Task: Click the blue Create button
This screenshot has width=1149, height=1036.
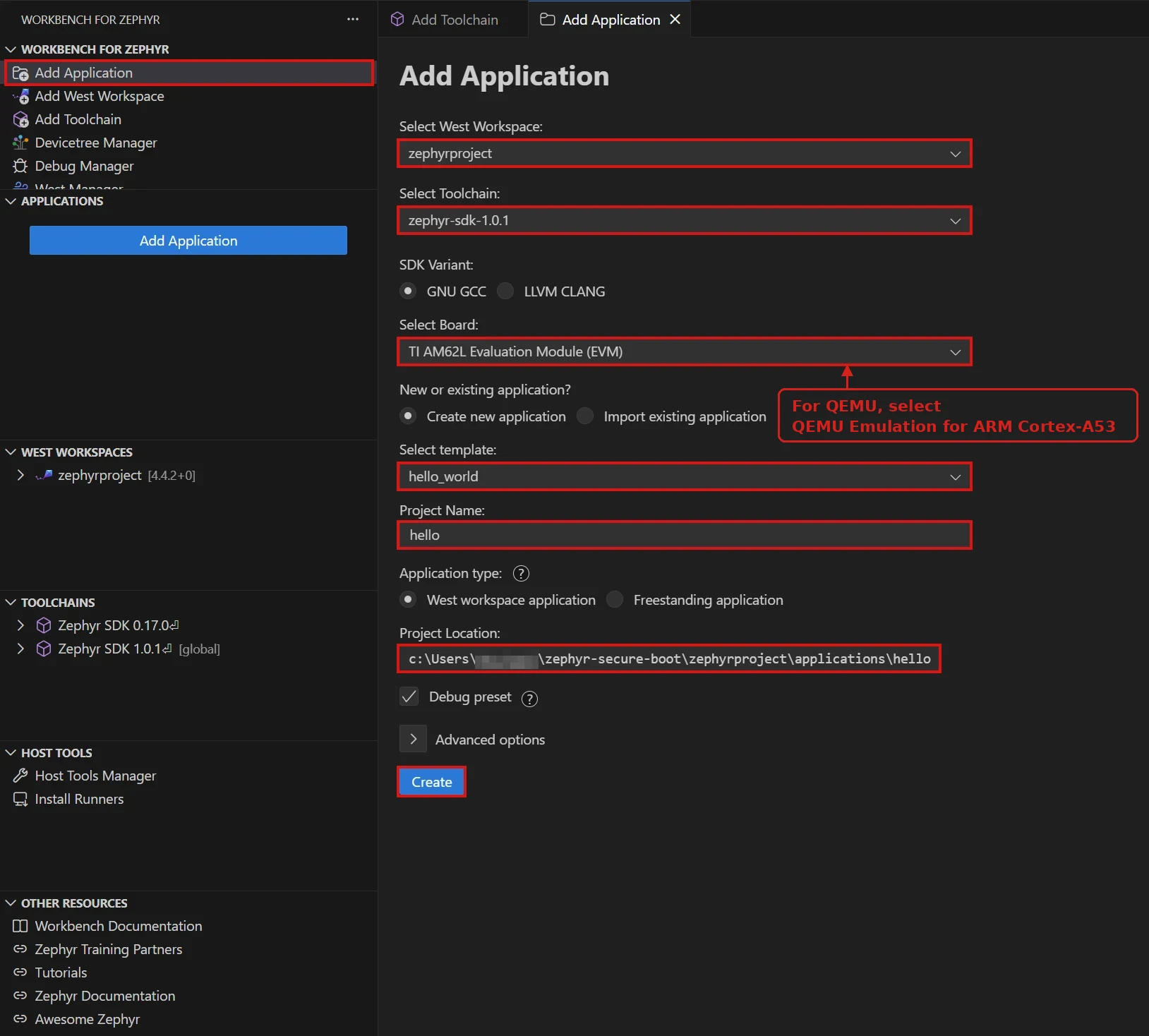Action: [x=432, y=783]
